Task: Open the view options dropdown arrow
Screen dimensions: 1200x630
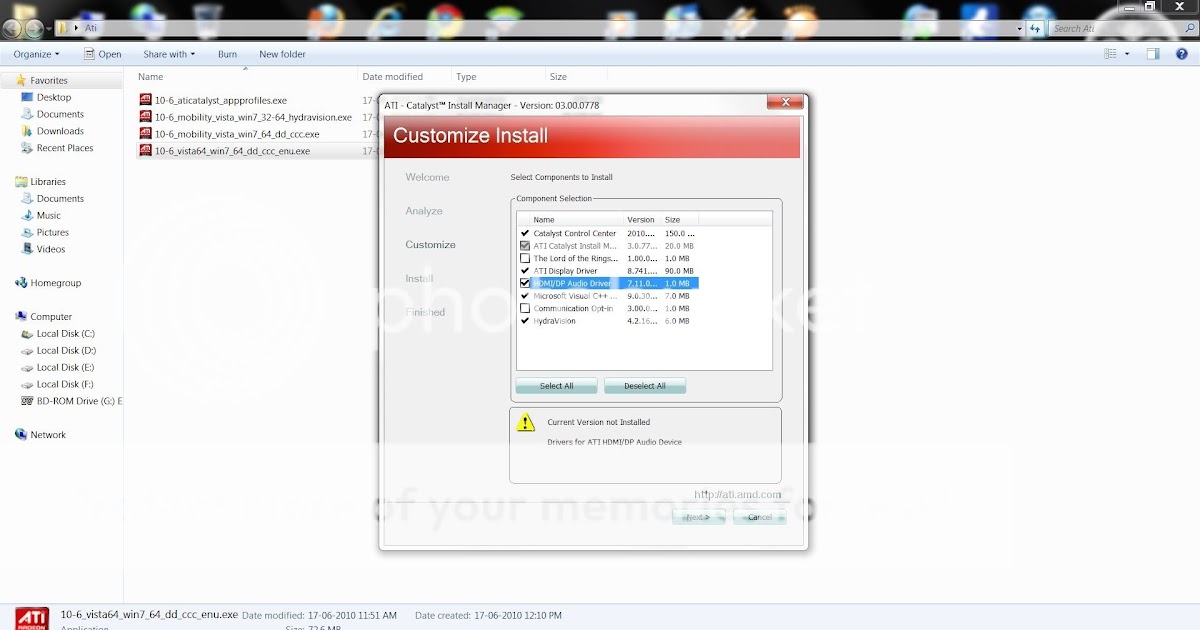Action: pos(1127,54)
